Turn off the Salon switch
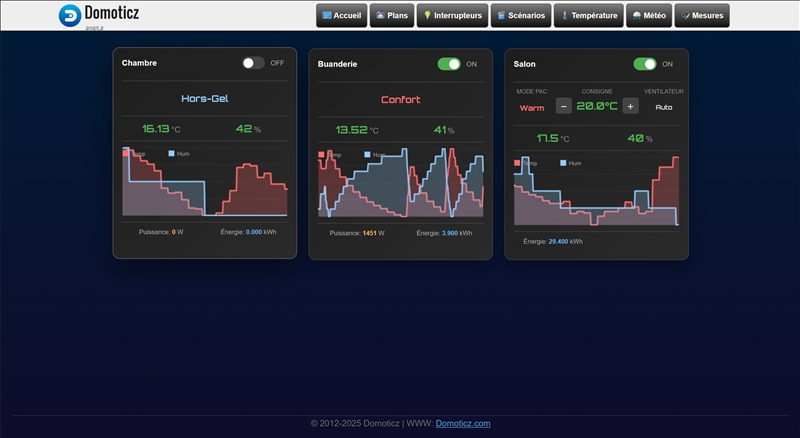 pos(645,64)
